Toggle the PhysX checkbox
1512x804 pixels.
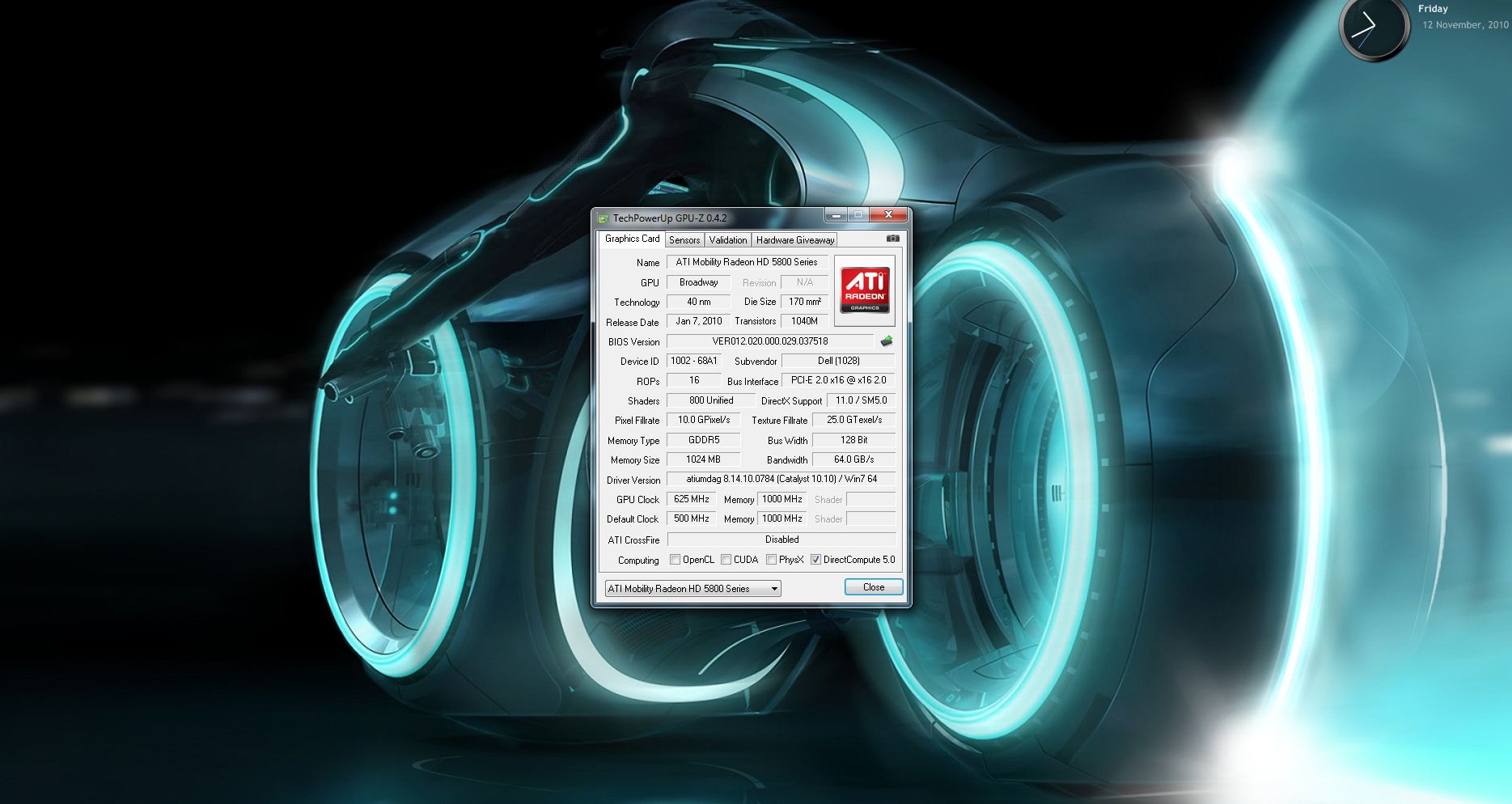tap(771, 560)
